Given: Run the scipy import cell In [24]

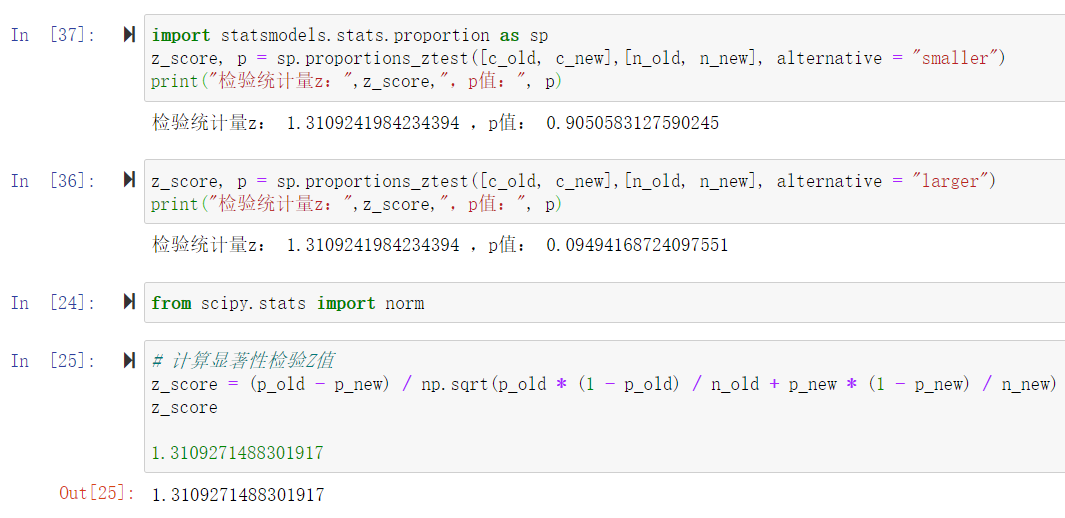Looking at the screenshot, I should click(x=129, y=302).
